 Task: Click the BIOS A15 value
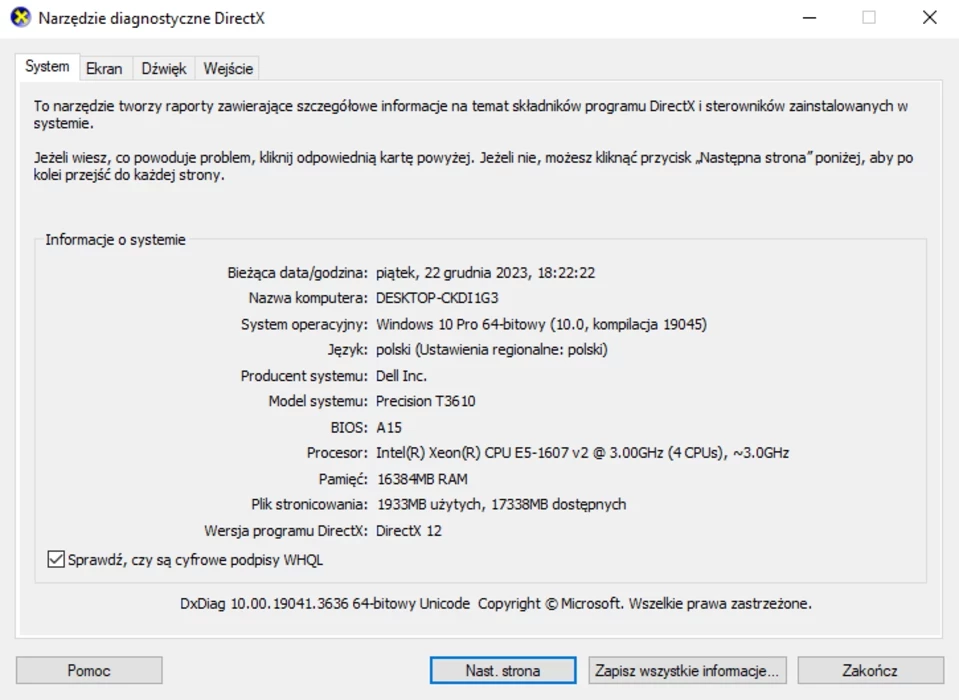388,427
